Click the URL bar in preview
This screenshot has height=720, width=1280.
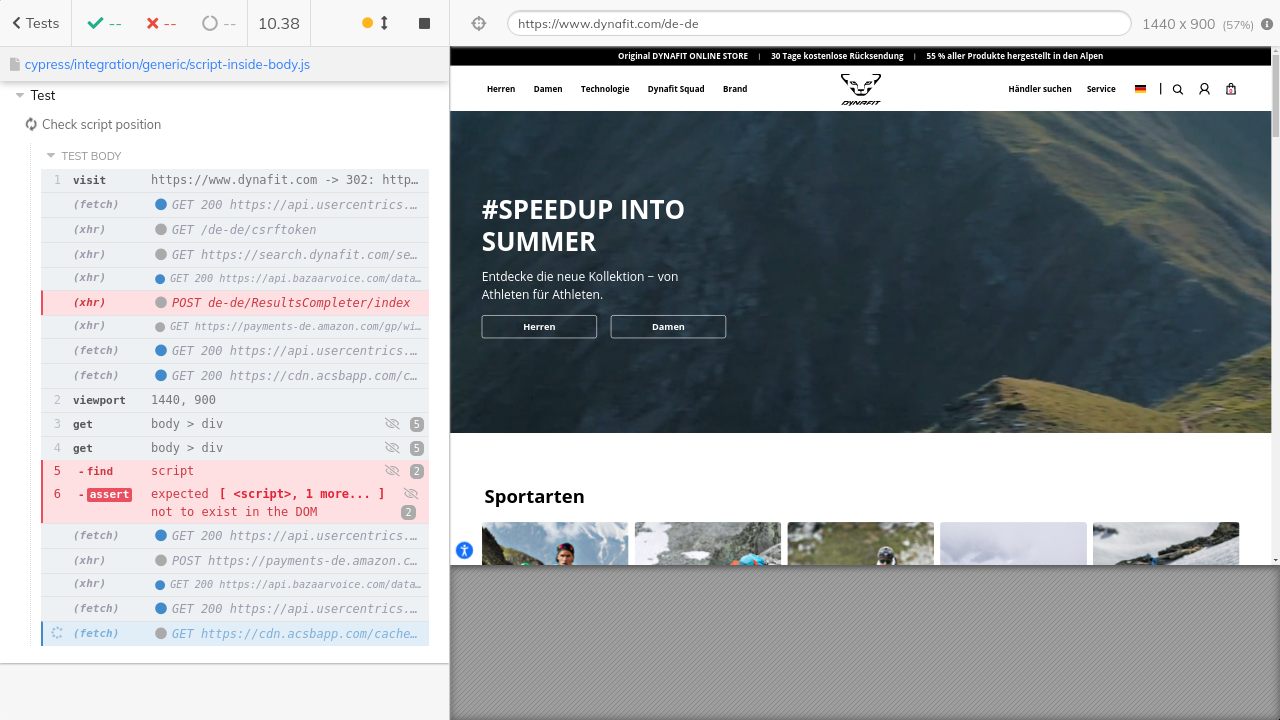818,23
